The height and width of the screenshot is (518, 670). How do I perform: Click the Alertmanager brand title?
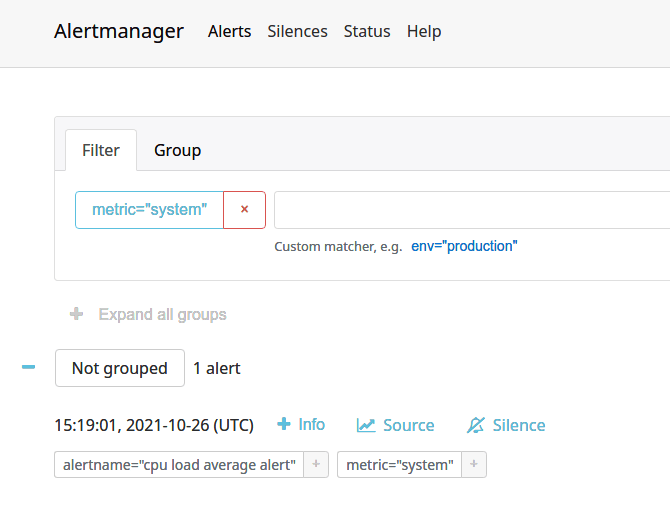tap(119, 31)
